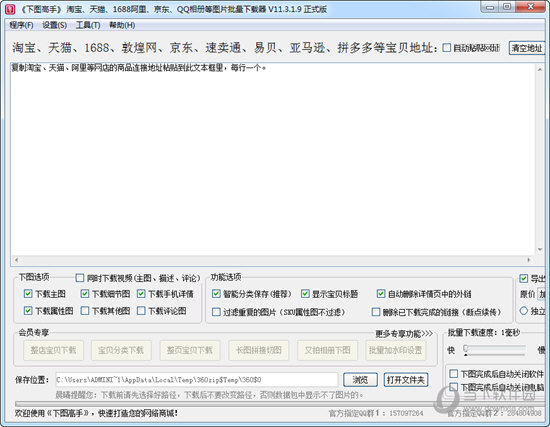Toggle the 下载主图 checkbox
Image resolution: width=550 pixels, height=427 pixels.
(x=28, y=294)
